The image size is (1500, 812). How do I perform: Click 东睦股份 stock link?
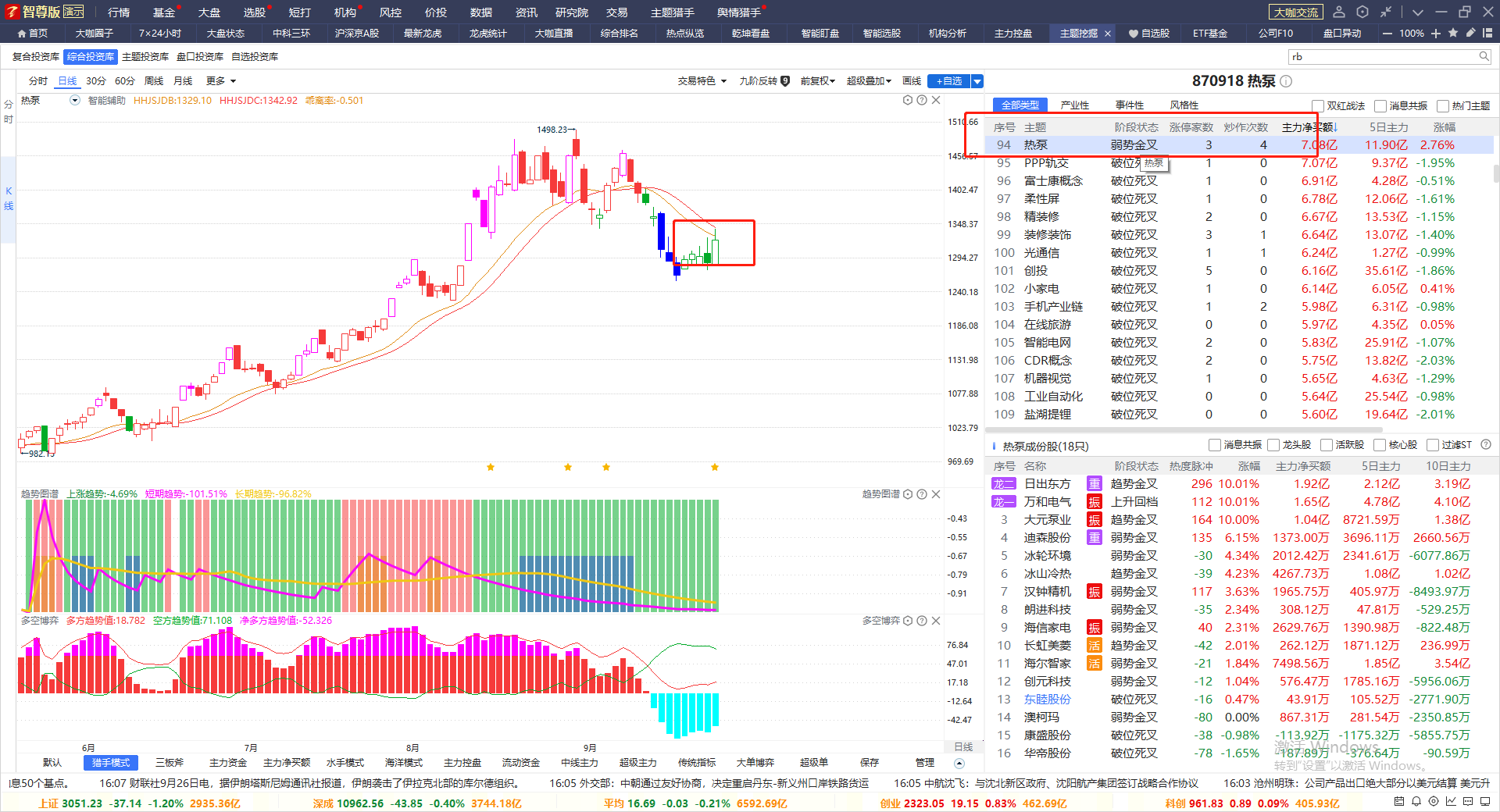1048,700
